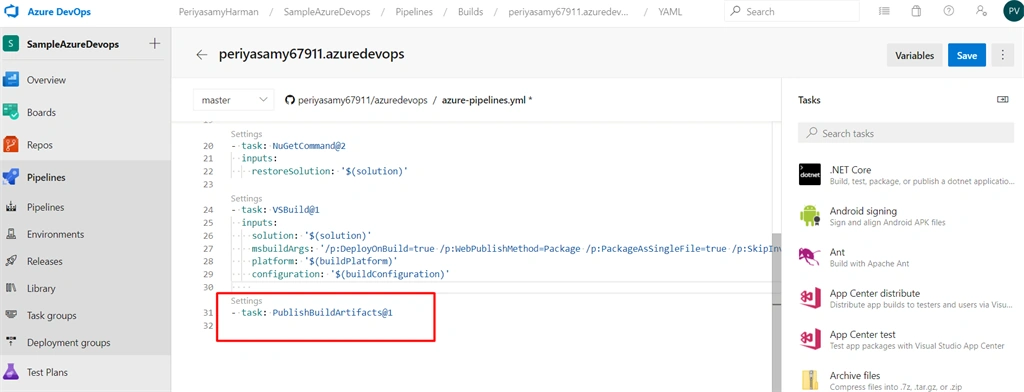Open the more actions menu beside Save
Image resolution: width=1024 pixels, height=392 pixels.
pyautogui.click(x=1002, y=56)
